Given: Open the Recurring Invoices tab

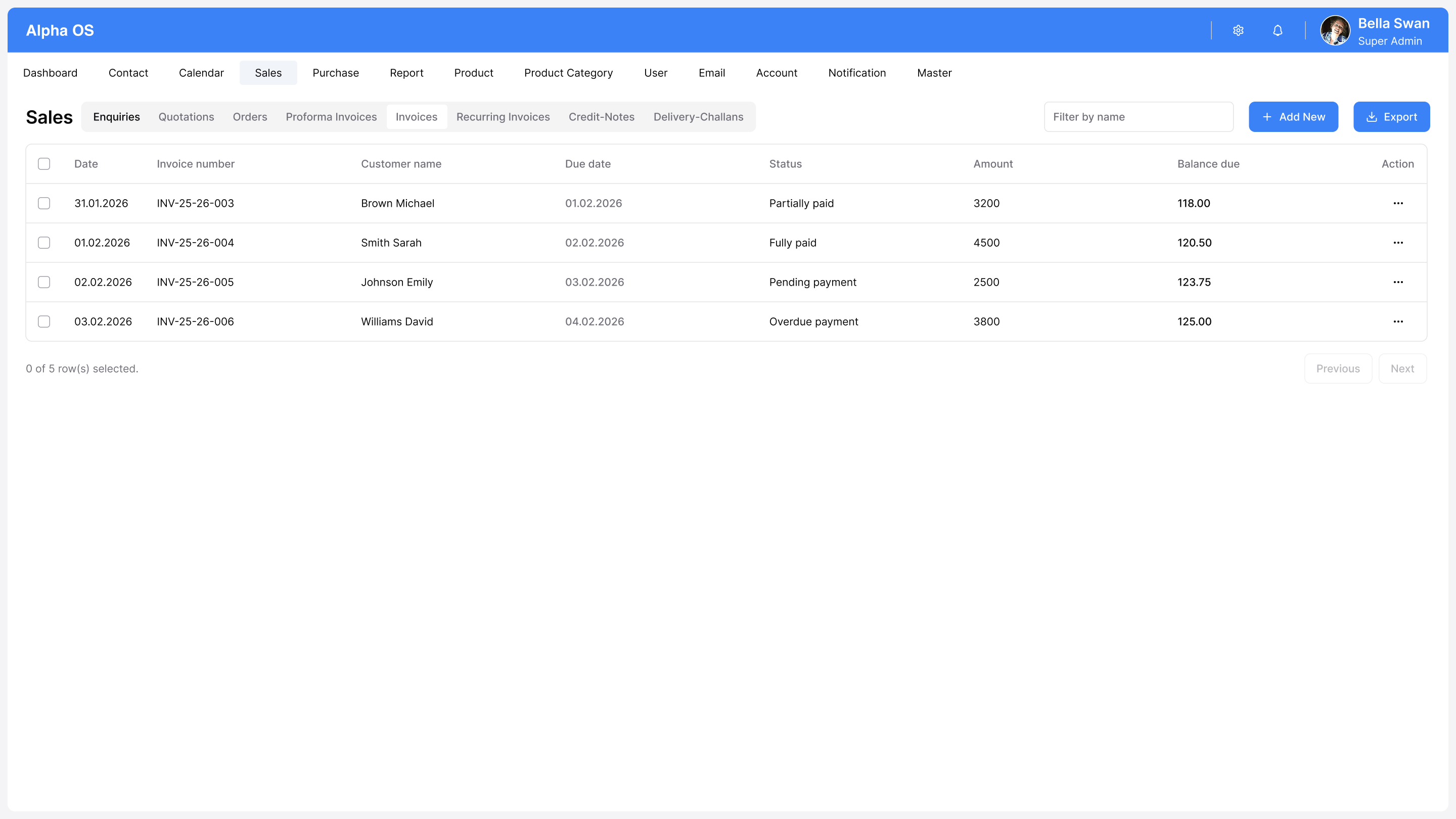Looking at the screenshot, I should click(x=503, y=117).
